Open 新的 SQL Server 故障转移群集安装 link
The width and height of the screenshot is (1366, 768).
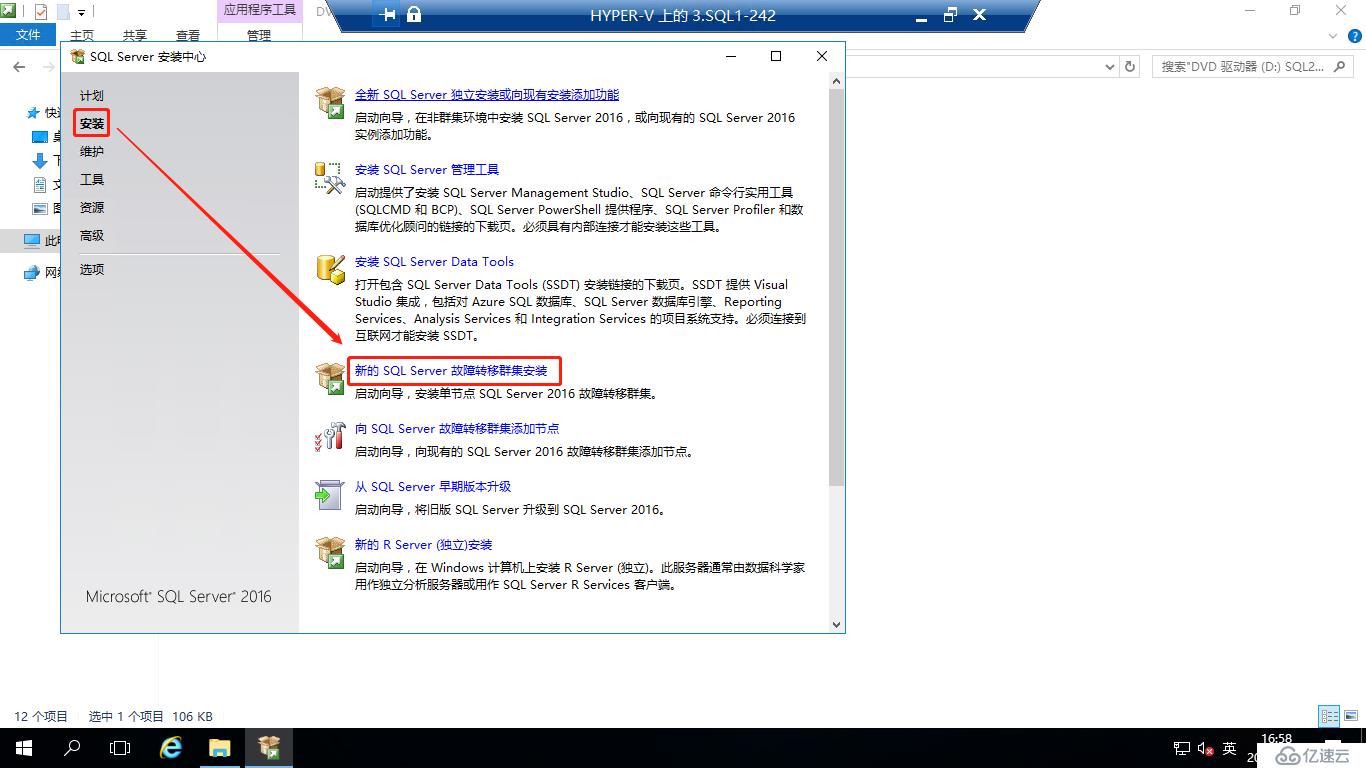point(451,371)
